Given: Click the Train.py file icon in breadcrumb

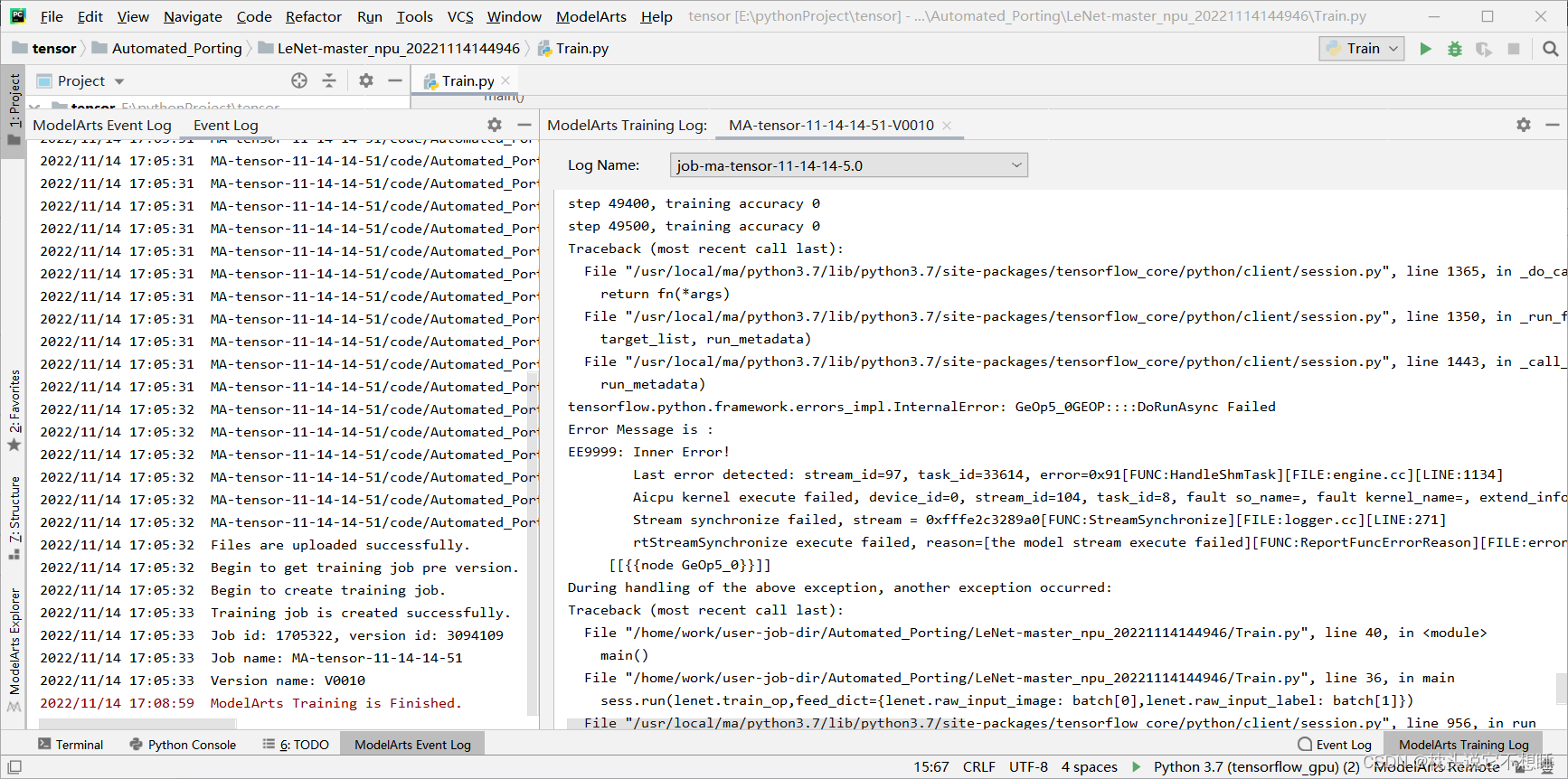Looking at the screenshot, I should [544, 49].
